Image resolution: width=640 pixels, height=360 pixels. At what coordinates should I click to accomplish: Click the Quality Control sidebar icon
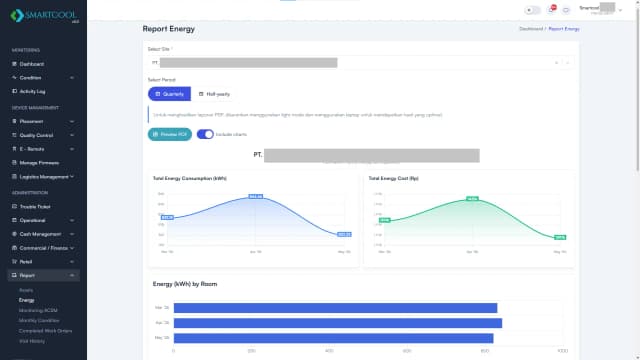[14, 135]
